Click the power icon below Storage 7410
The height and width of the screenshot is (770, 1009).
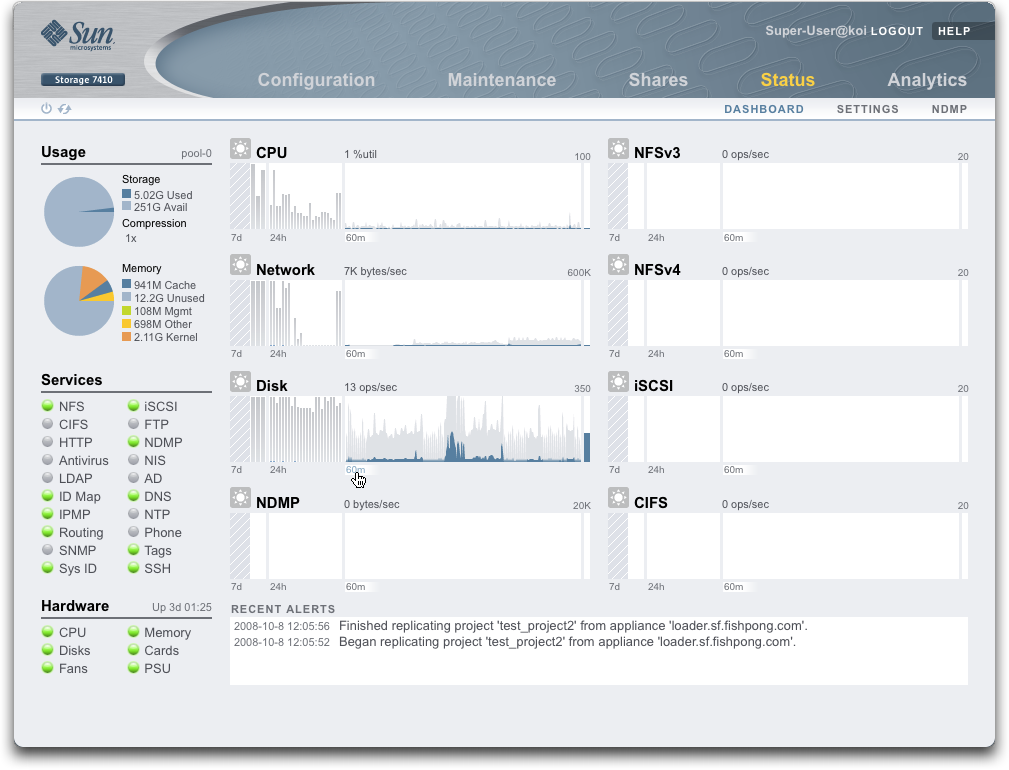pyautogui.click(x=46, y=109)
